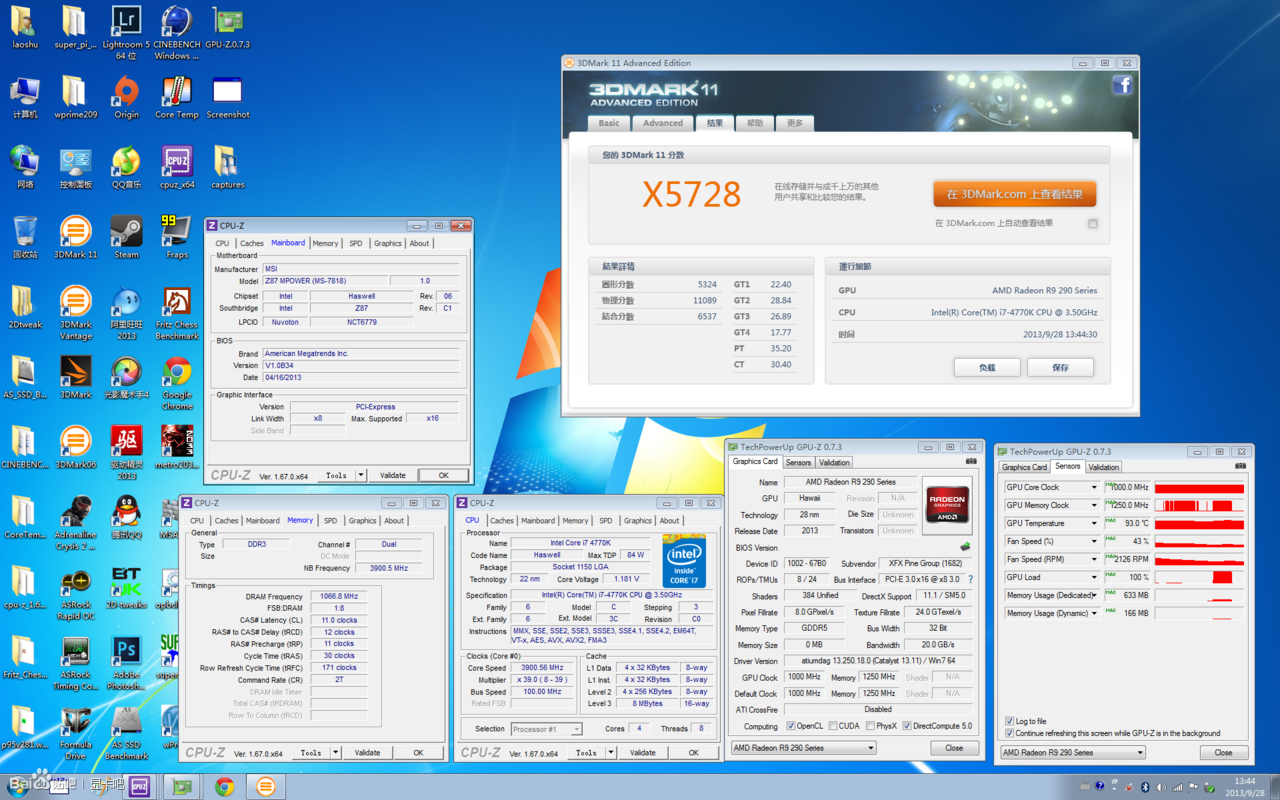Switch to the Basic tab in 3DMark 11
1280x800 pixels.
pos(609,123)
